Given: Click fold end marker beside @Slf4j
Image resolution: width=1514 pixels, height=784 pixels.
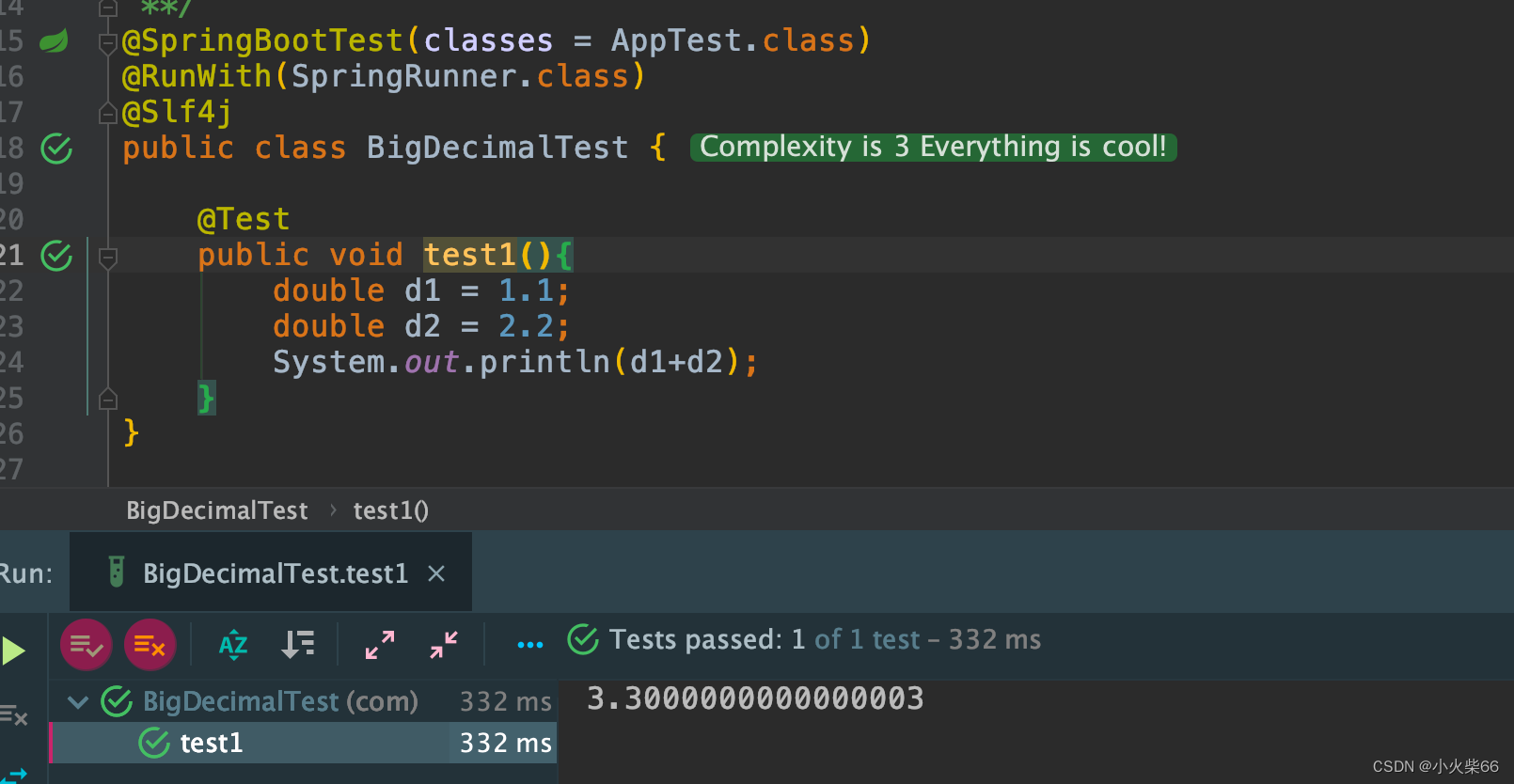Looking at the screenshot, I should pos(108,114).
